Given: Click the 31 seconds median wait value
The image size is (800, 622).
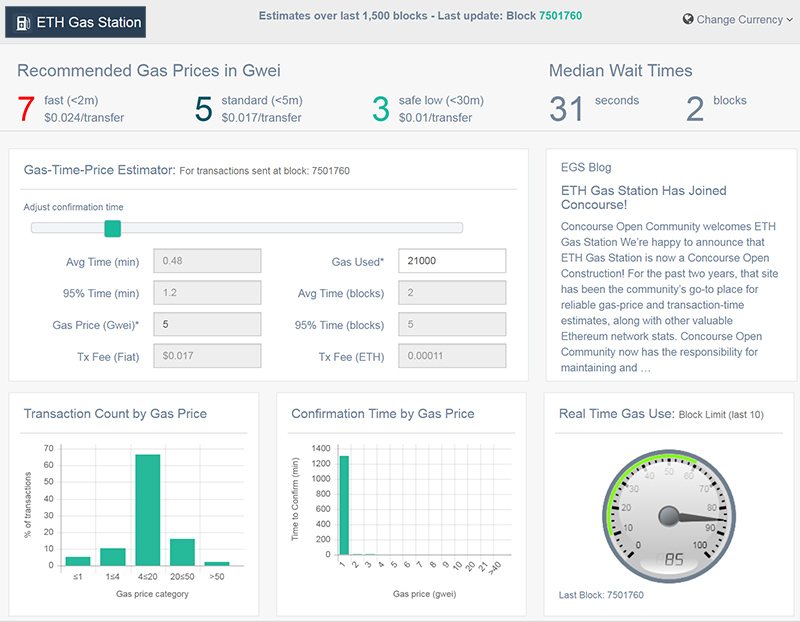Looking at the screenshot, I should tap(566, 109).
